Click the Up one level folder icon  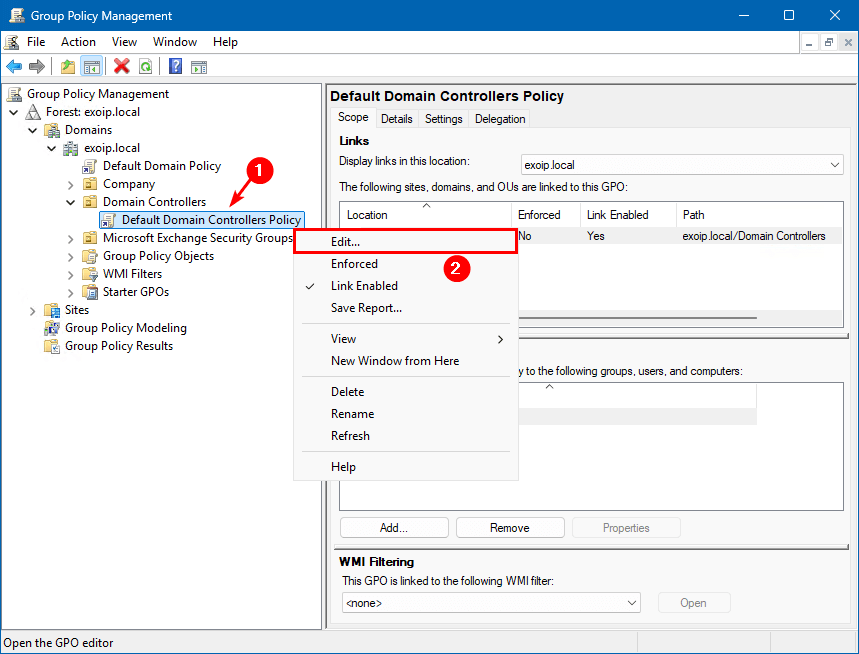[68, 67]
